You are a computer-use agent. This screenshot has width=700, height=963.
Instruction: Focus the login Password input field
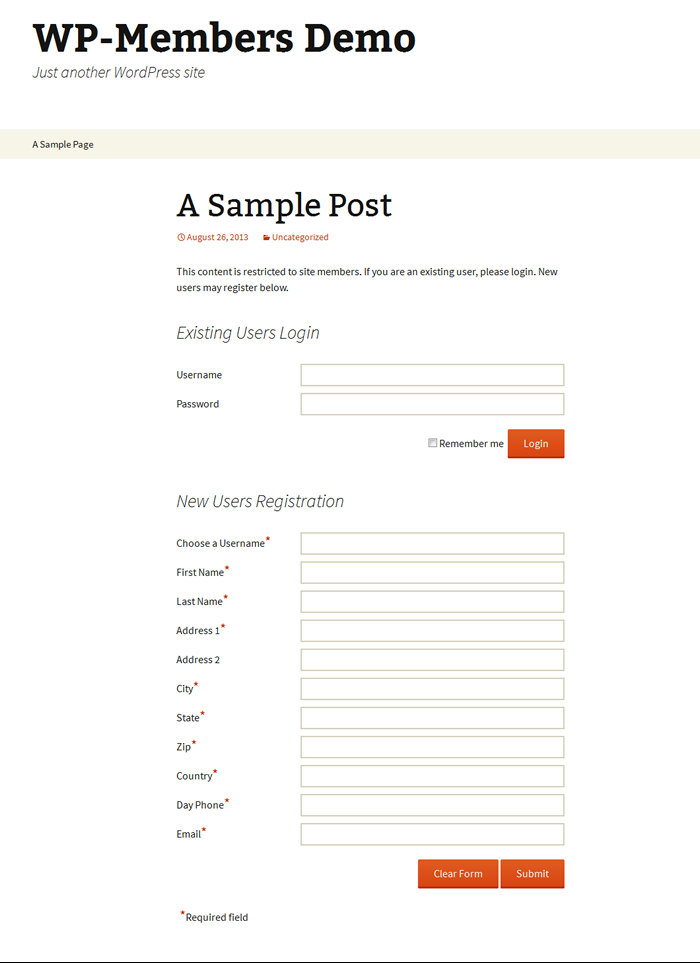pyautogui.click(x=432, y=404)
